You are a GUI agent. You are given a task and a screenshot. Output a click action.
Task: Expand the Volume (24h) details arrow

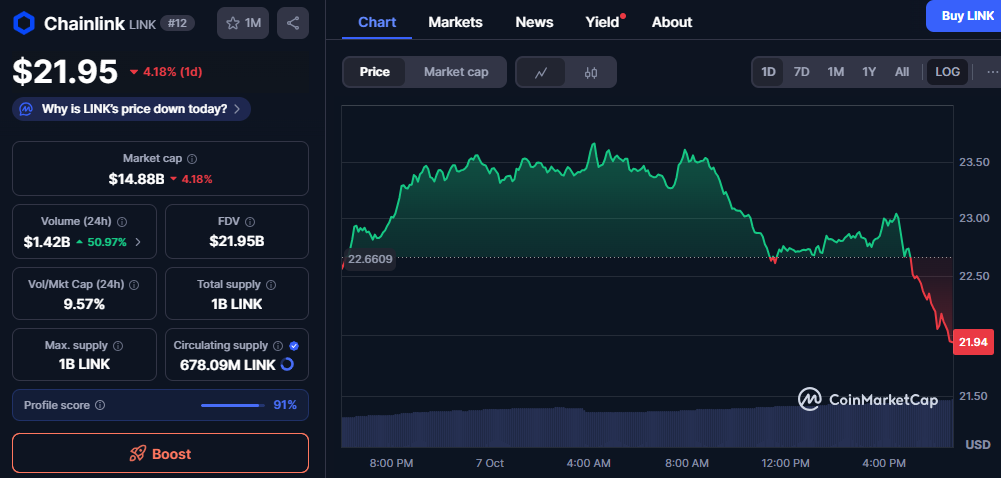pyautogui.click(x=138, y=241)
